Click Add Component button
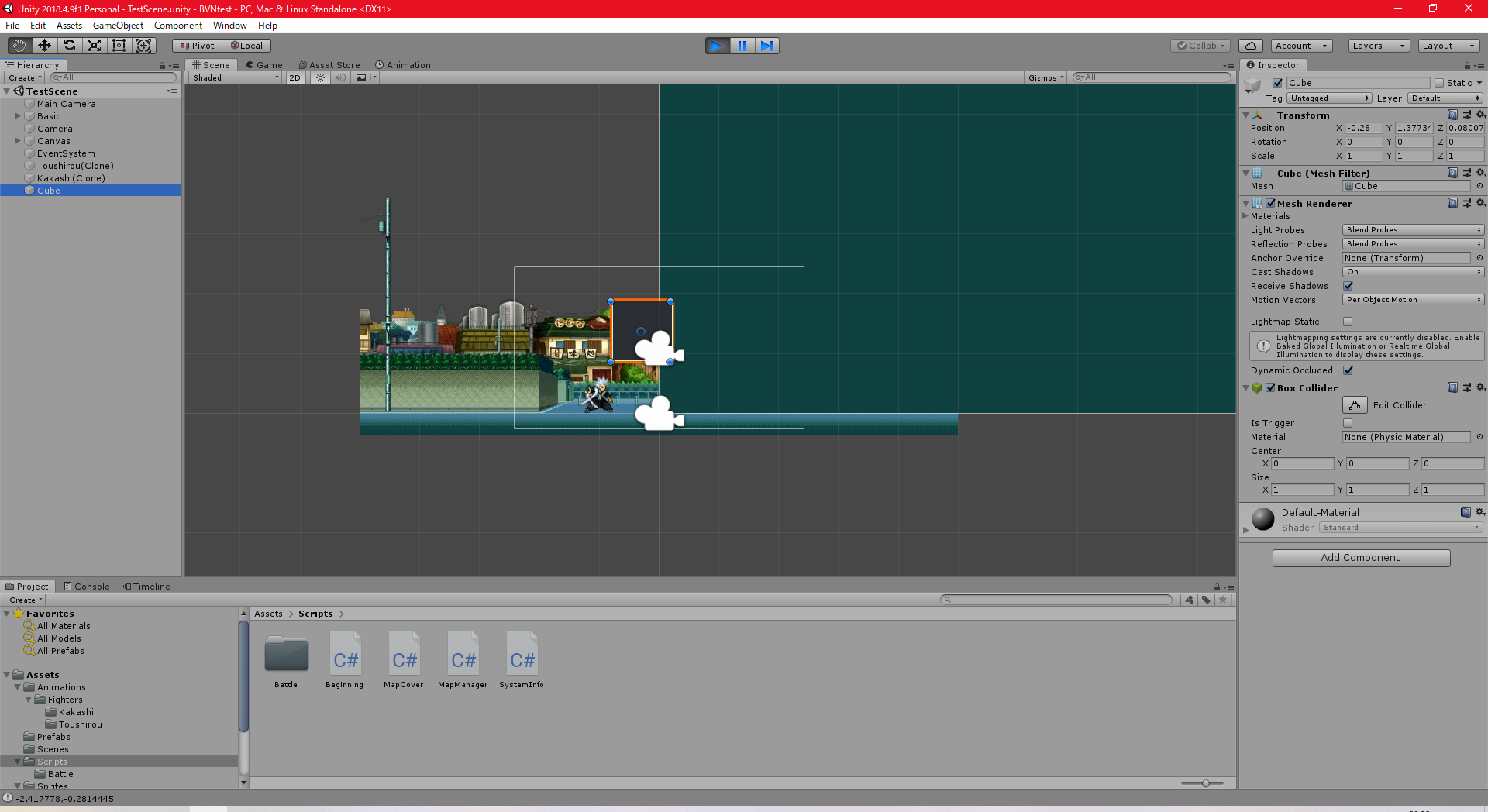The width and height of the screenshot is (1488, 812). [x=1361, y=558]
